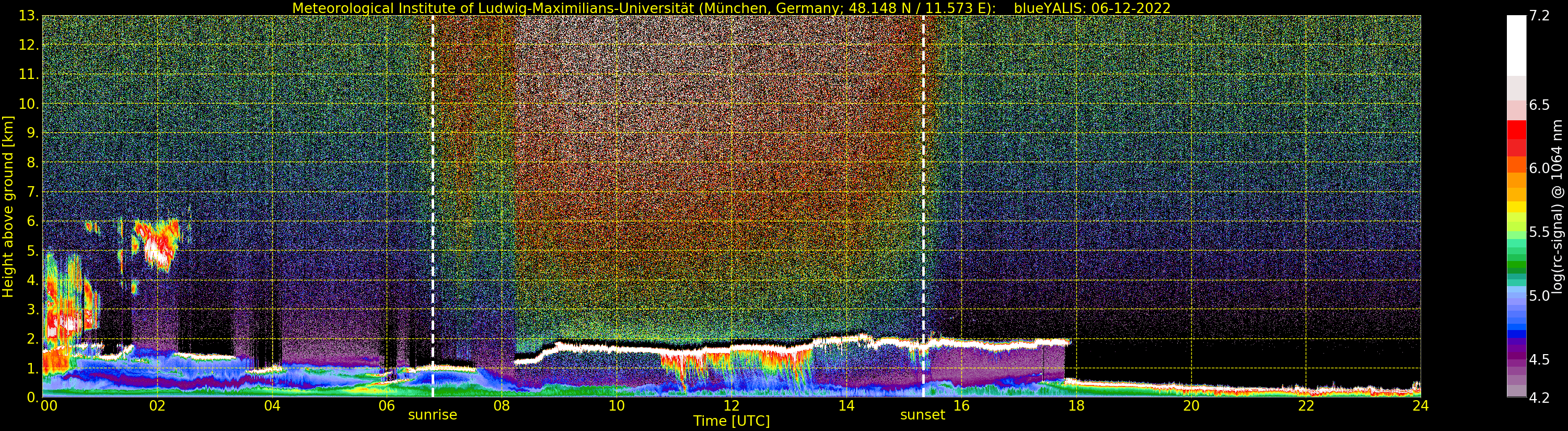Click the white dashed sunrise marker line
Viewport: 1568px width, 431px height.
433,206
